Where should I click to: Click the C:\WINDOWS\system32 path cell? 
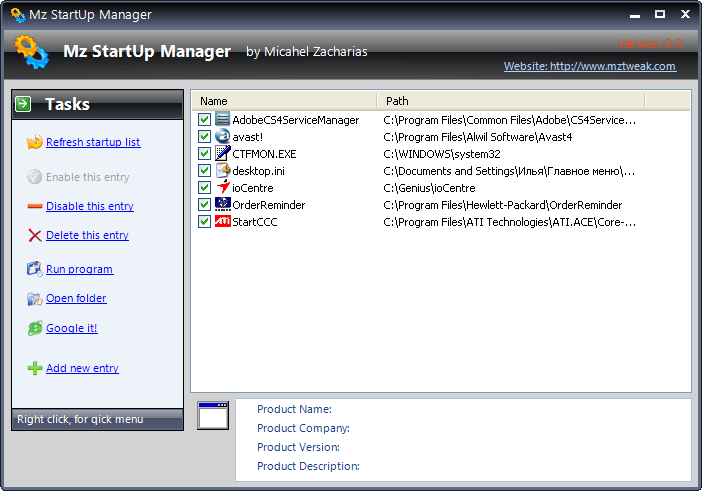[442, 154]
